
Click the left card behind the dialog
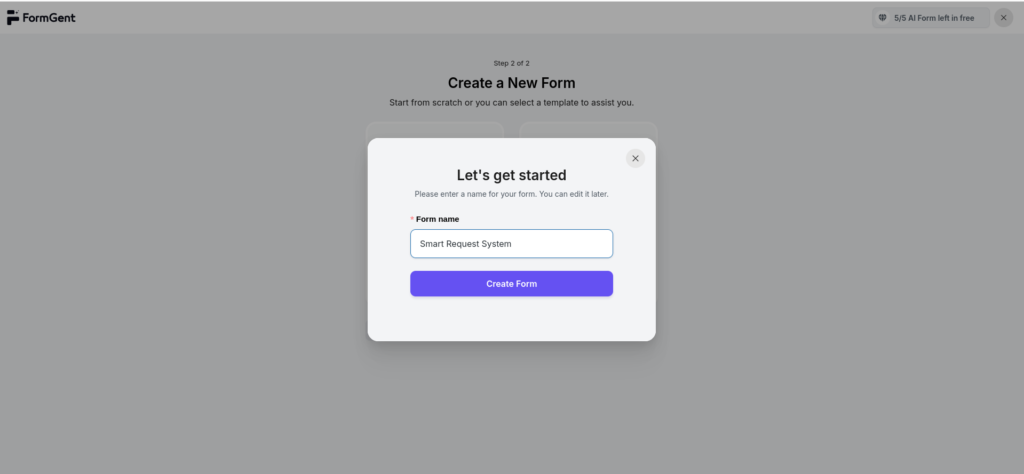[x=435, y=129]
